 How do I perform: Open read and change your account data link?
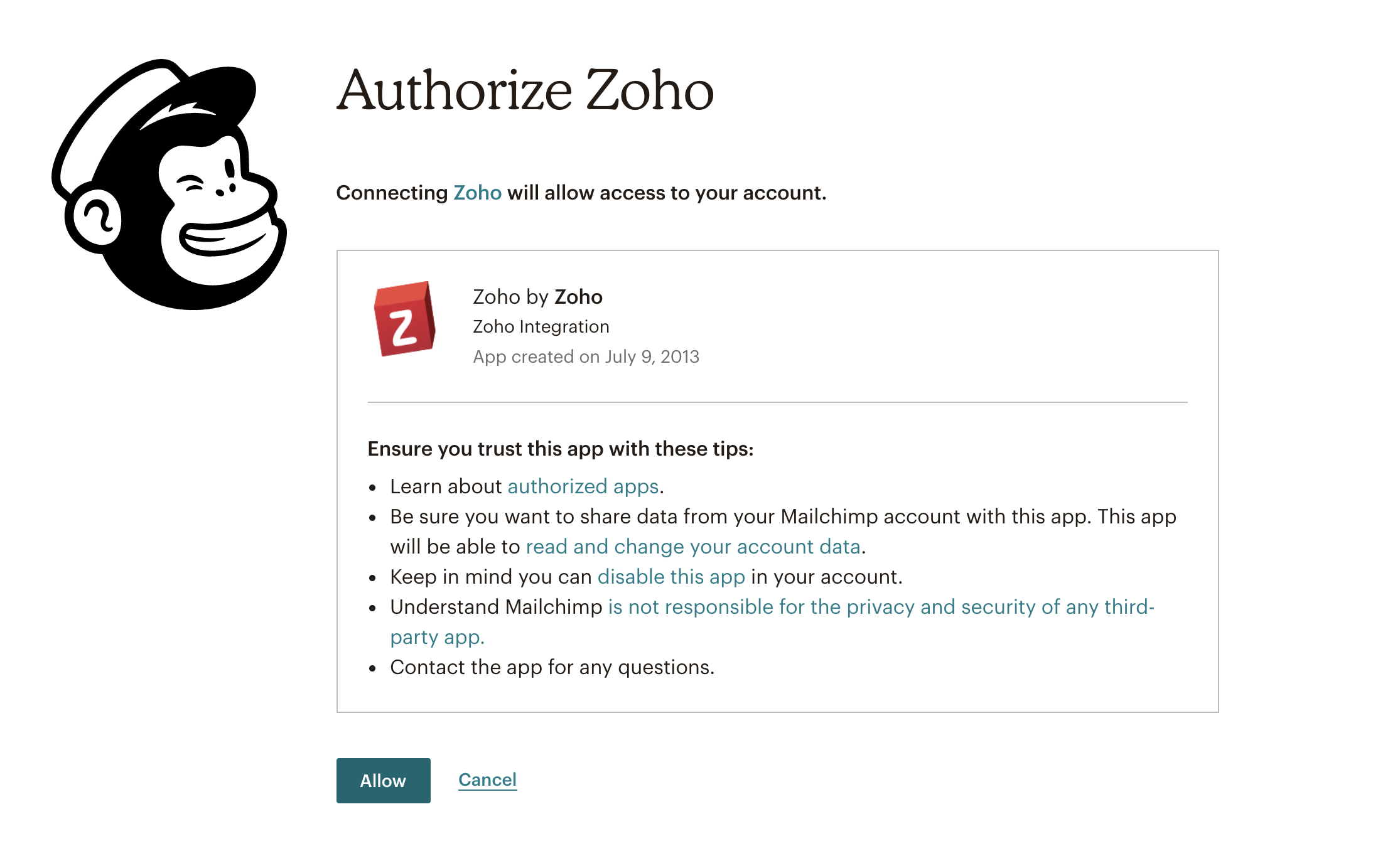(x=692, y=547)
